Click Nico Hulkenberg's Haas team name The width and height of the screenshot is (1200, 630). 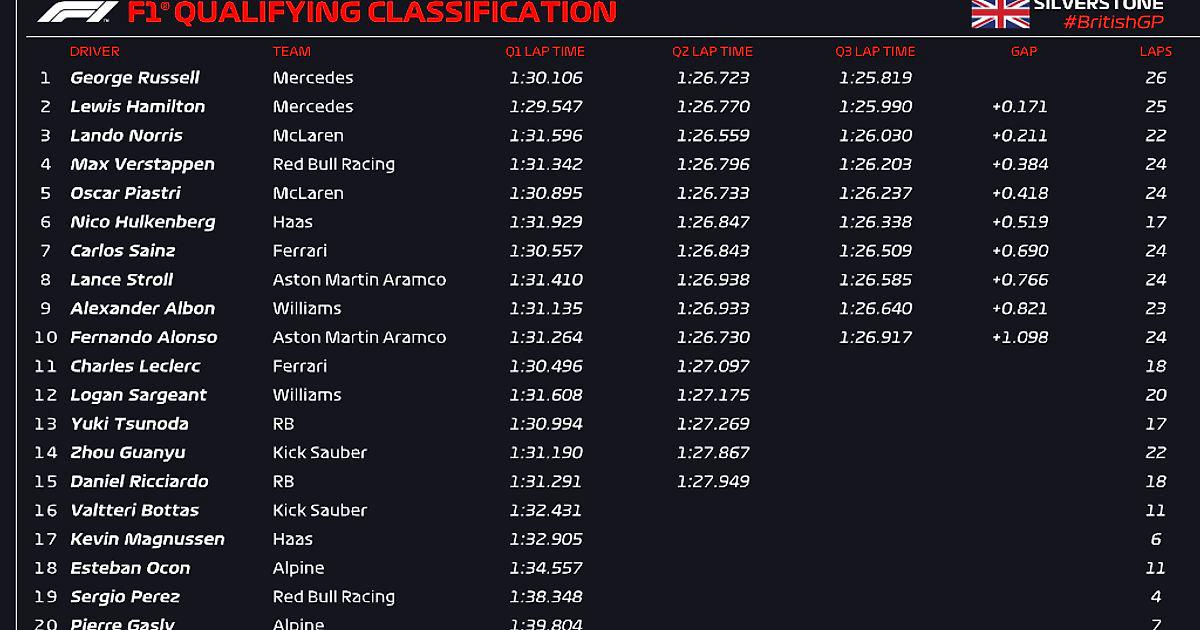pos(293,222)
